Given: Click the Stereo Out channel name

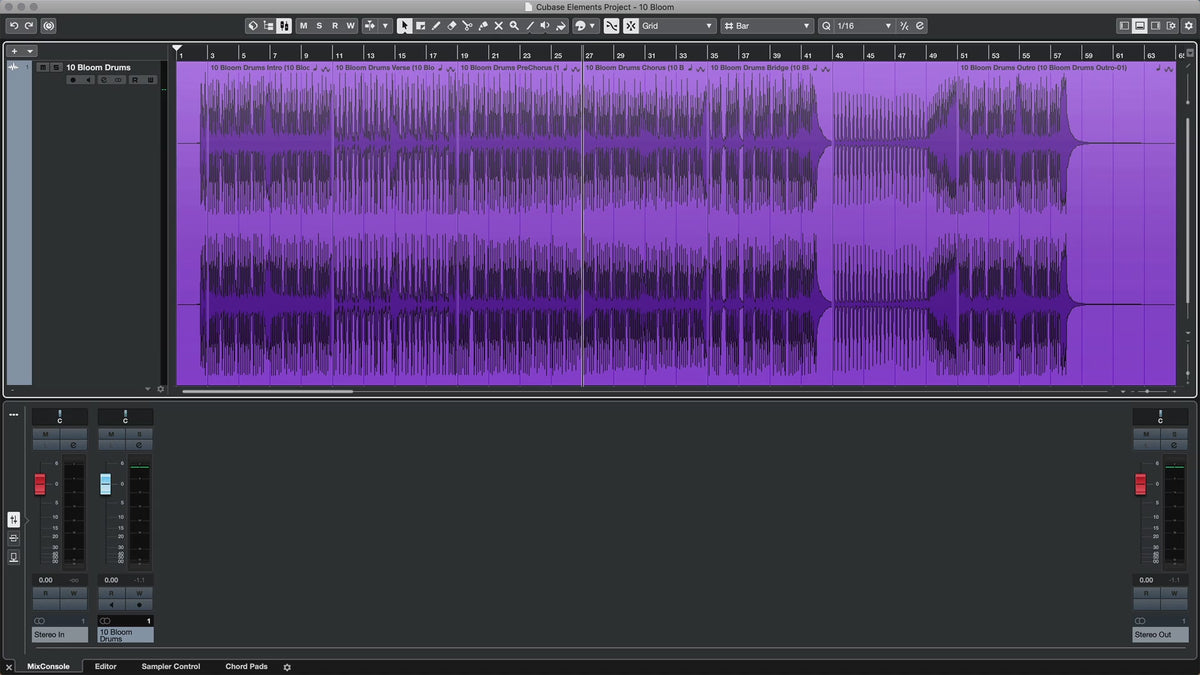Looking at the screenshot, I should pos(1159,634).
